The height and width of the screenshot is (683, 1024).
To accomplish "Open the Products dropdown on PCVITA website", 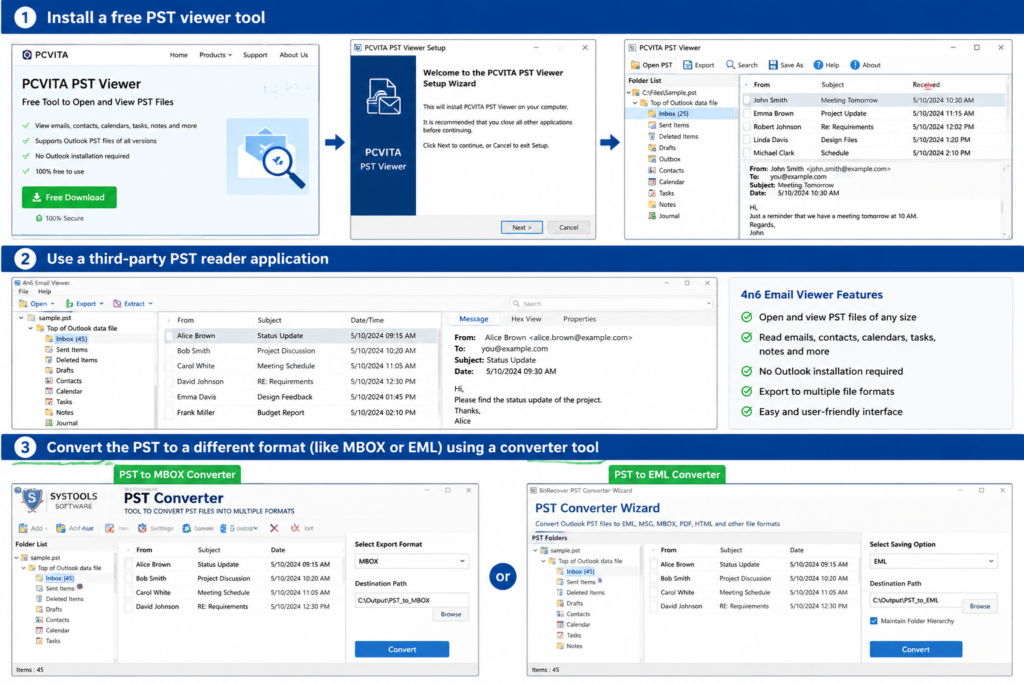I will (216, 55).
